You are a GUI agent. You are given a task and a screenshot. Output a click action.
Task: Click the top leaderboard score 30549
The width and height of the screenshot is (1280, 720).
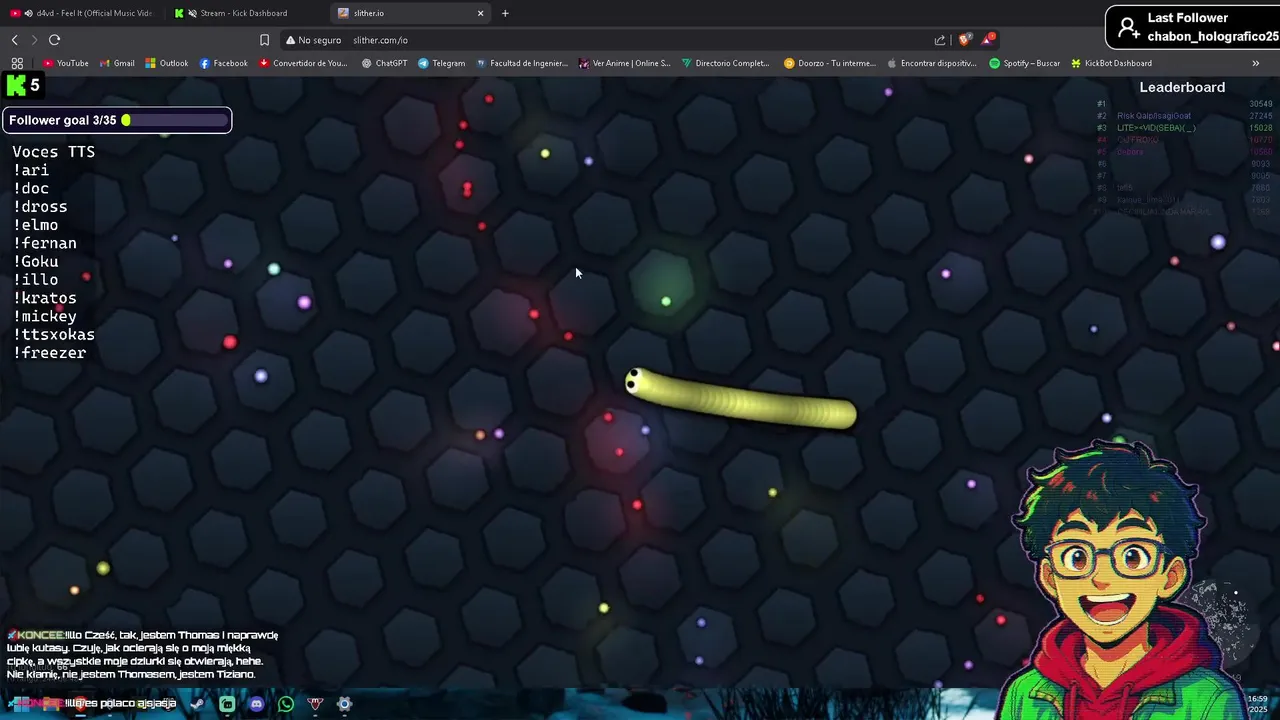(1260, 104)
